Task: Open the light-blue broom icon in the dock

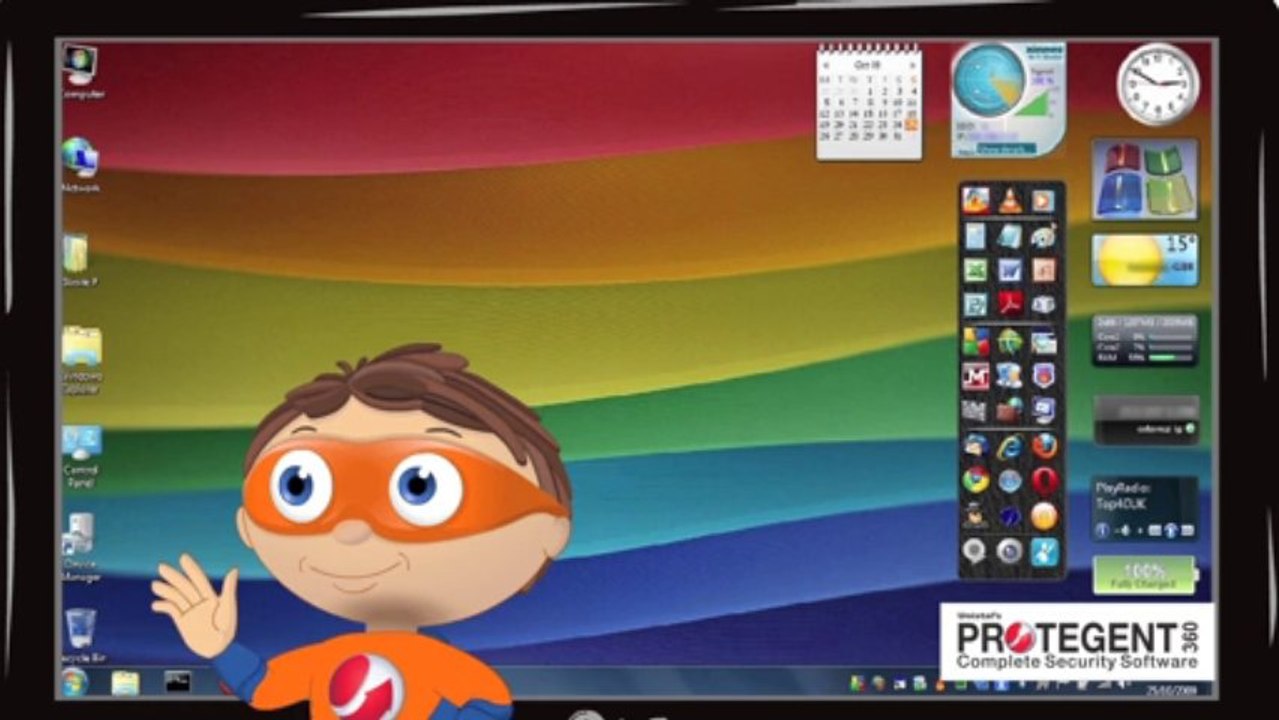Action: click(x=1044, y=550)
